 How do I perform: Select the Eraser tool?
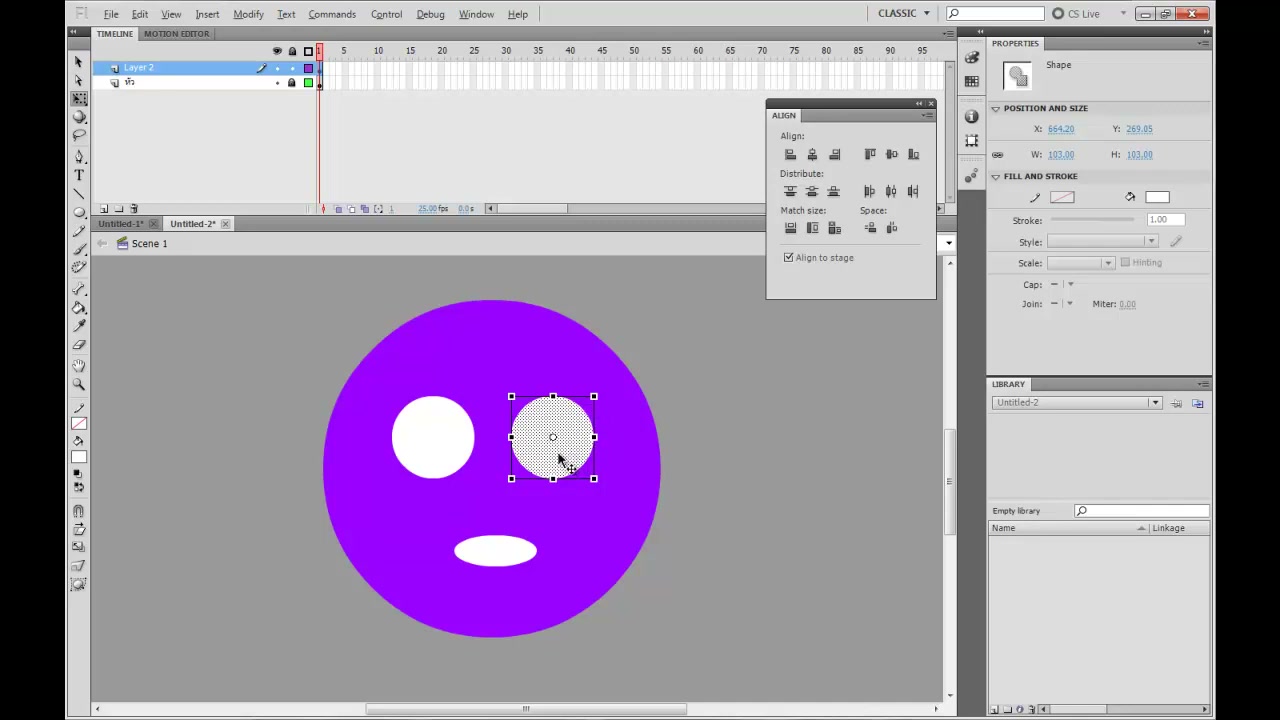click(79, 345)
